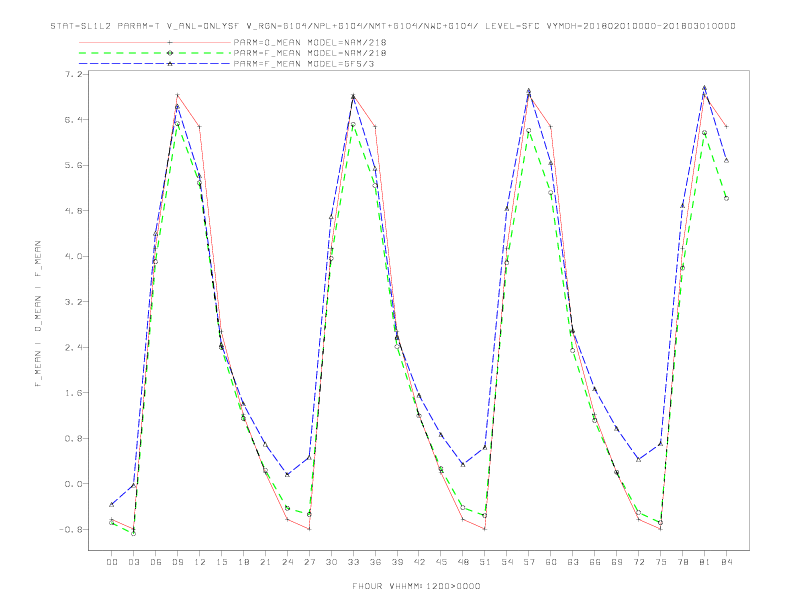This screenshot has width=792, height=612.
Task: Click blue triangle data point at hour 72
Action: [x=638, y=460]
